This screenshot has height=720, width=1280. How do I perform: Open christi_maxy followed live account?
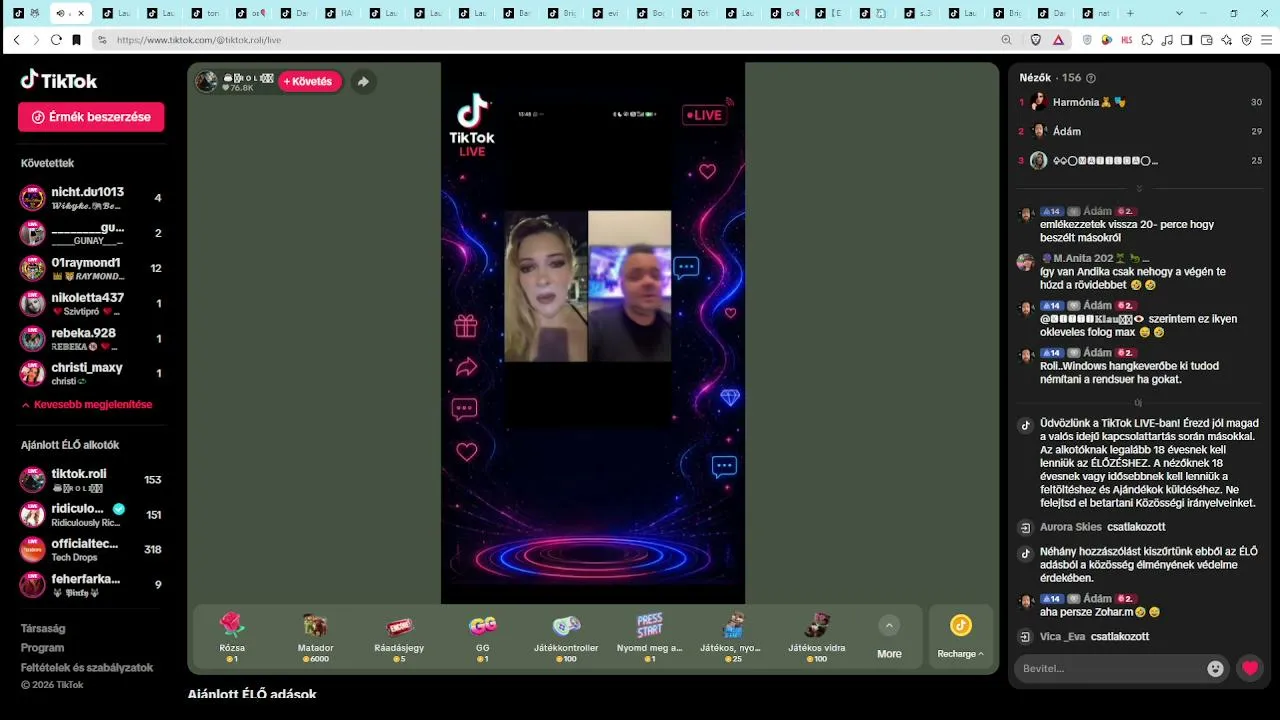pyautogui.click(x=91, y=373)
